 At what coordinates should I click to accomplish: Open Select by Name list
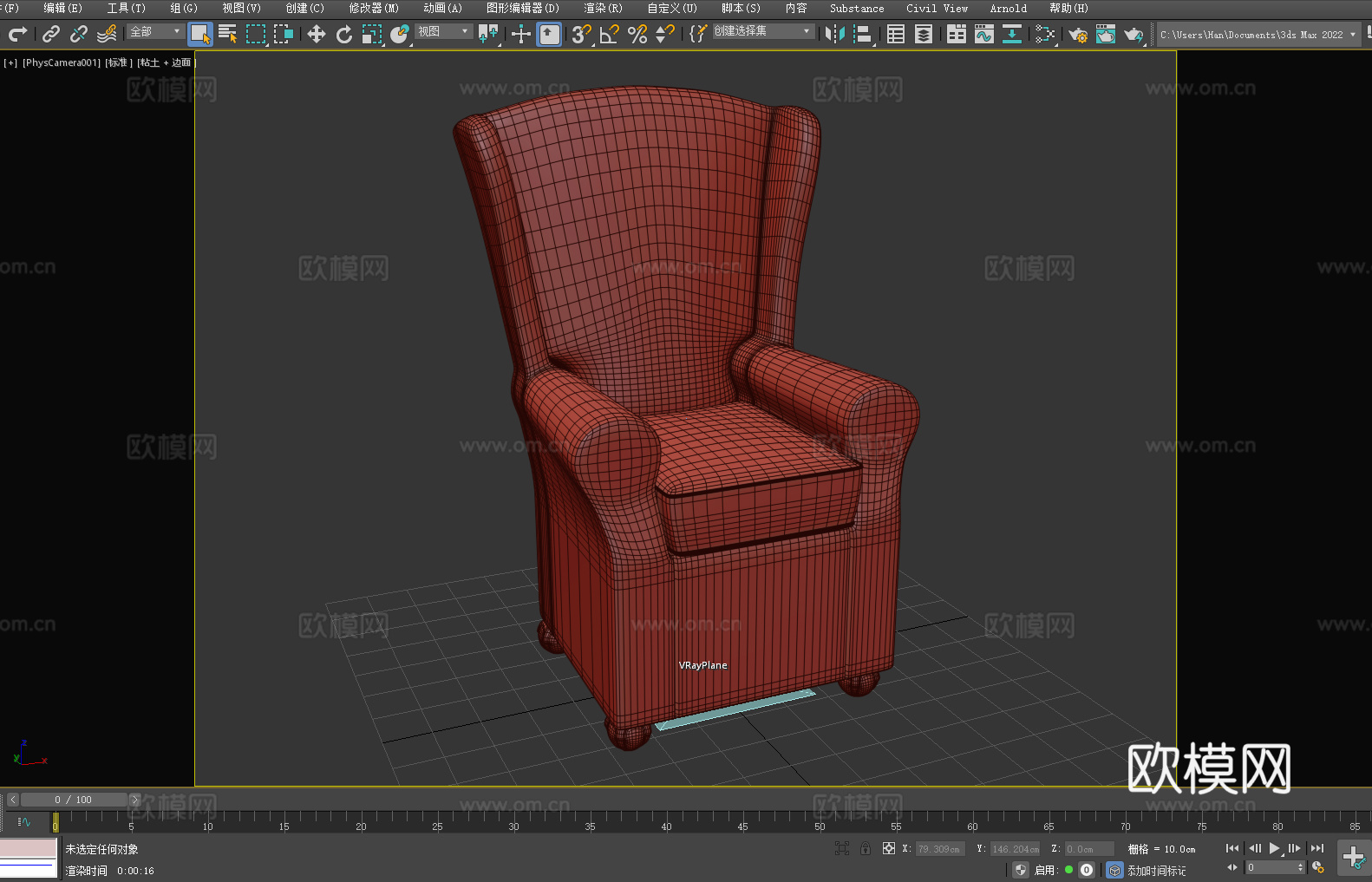[x=228, y=34]
